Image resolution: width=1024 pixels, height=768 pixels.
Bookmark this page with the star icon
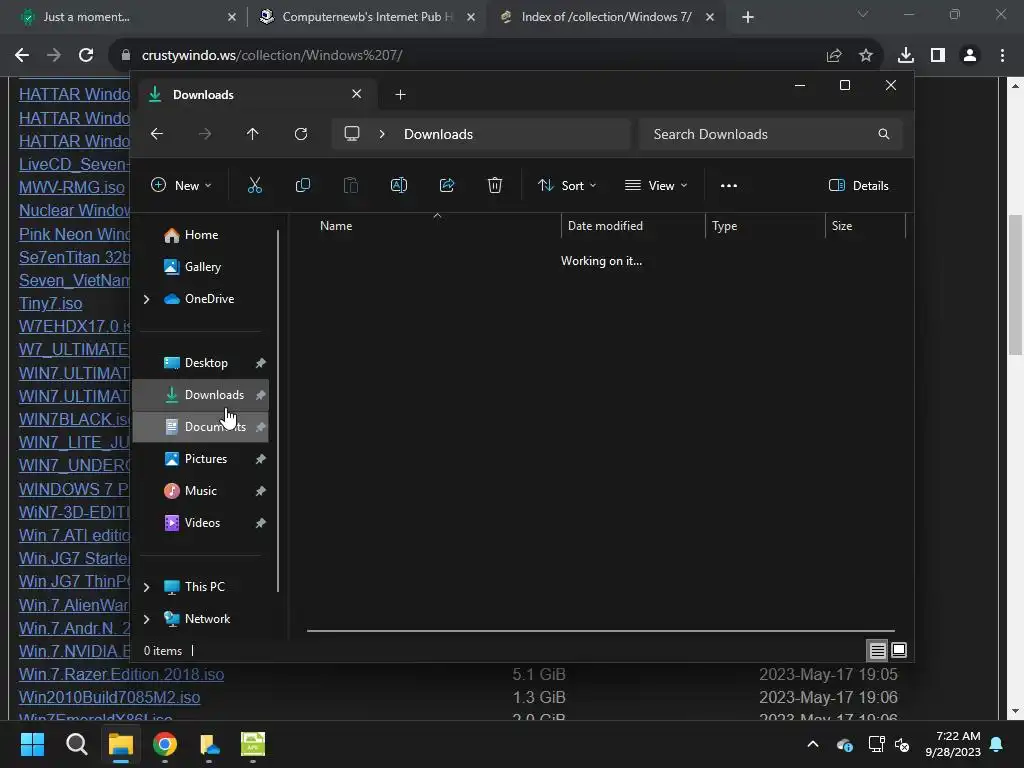click(x=866, y=56)
